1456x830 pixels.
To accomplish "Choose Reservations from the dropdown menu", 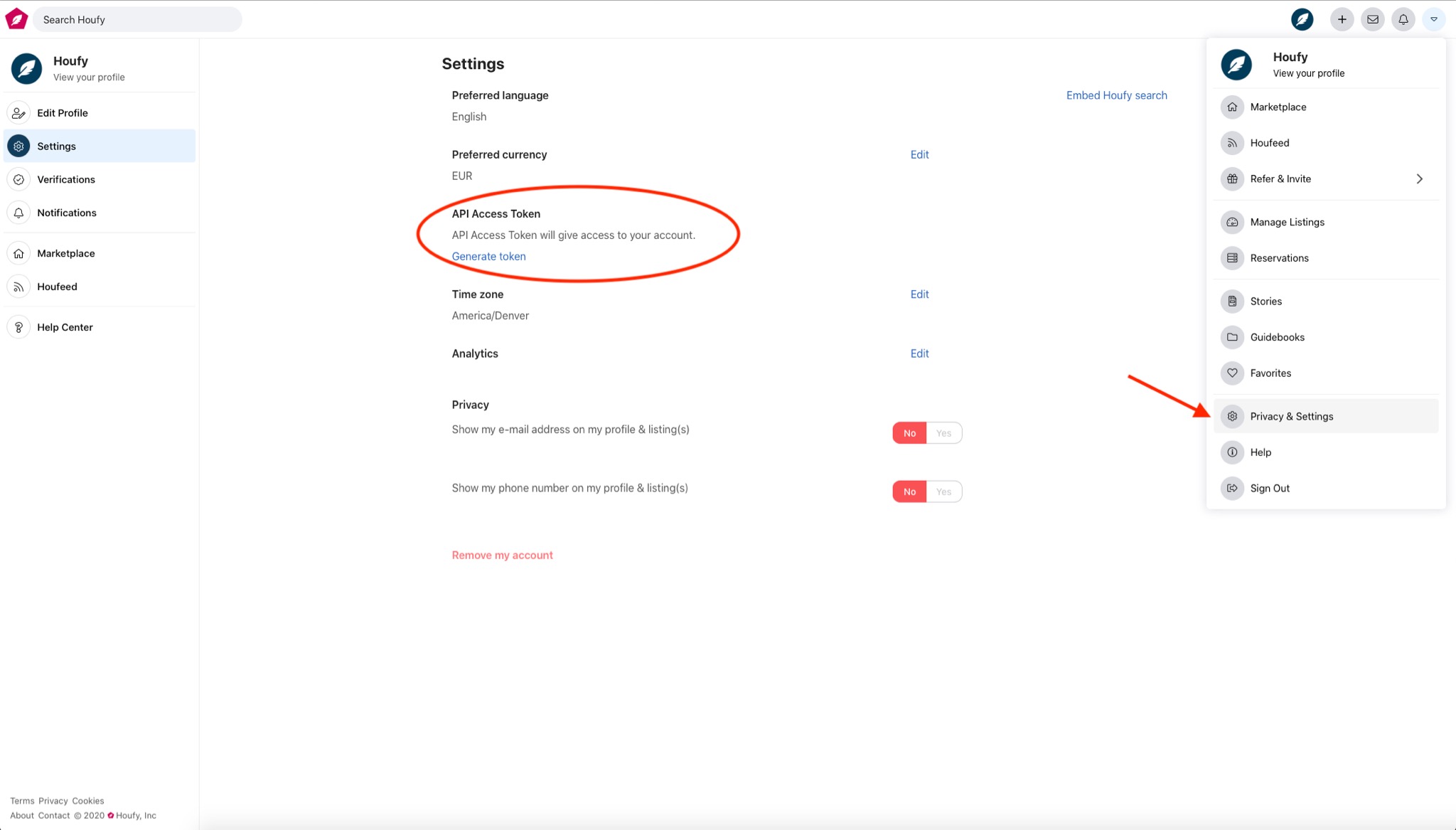I will tap(1326, 258).
